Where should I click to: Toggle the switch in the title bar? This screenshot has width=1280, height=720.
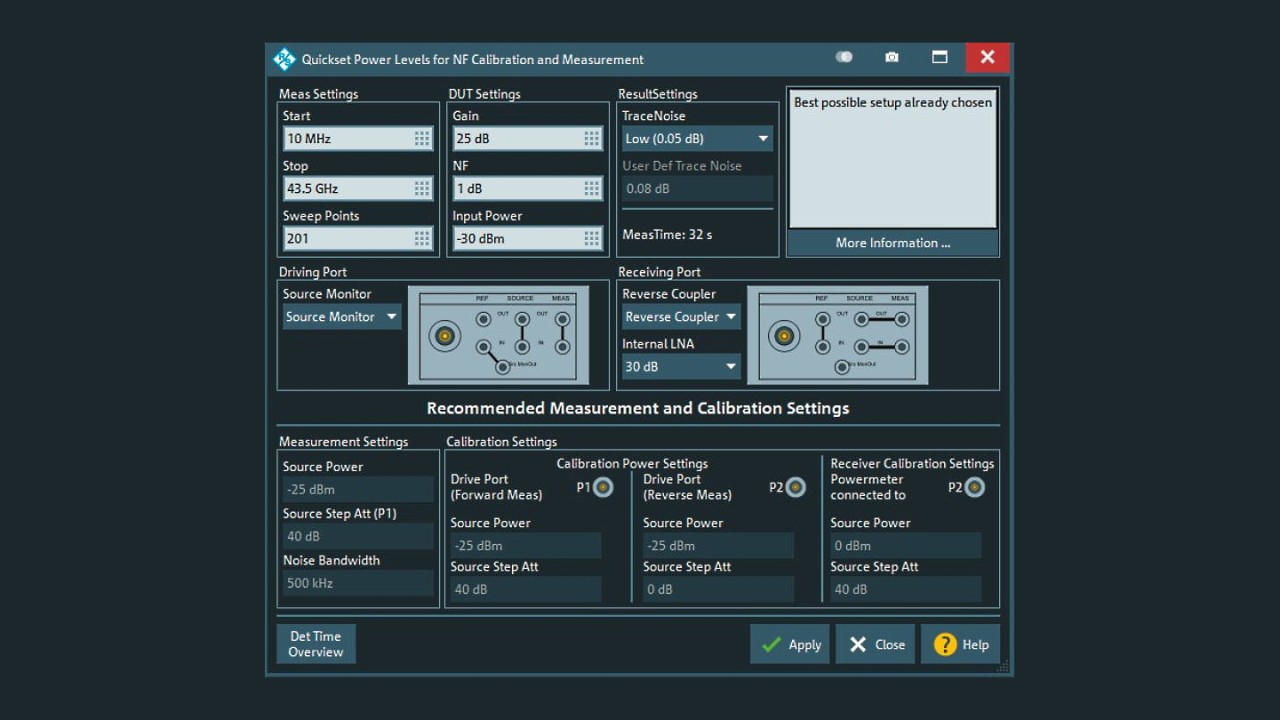[844, 58]
